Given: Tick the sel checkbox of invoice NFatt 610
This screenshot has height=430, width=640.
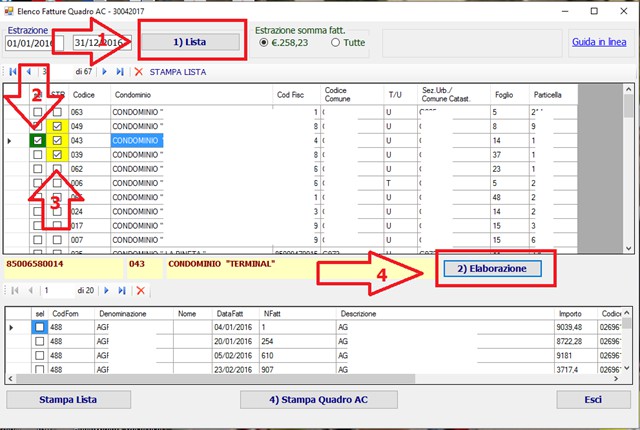Looking at the screenshot, I should 40,355.
